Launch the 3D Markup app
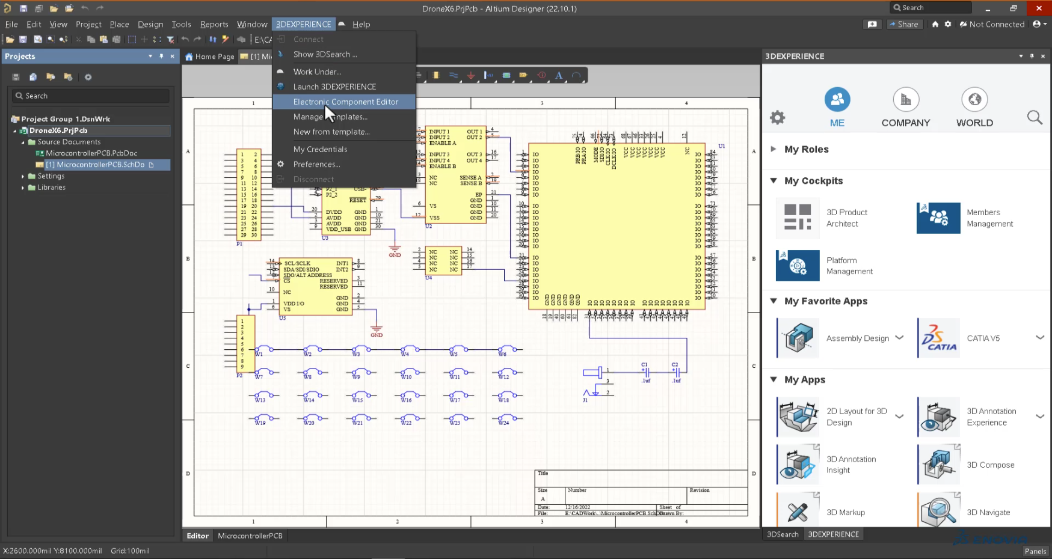 tap(798, 510)
